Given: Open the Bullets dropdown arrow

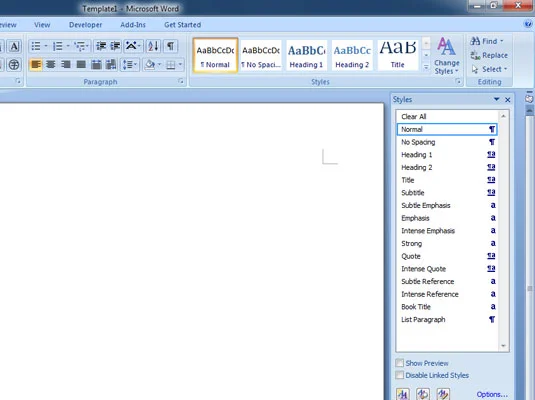Looking at the screenshot, I should (x=46, y=46).
